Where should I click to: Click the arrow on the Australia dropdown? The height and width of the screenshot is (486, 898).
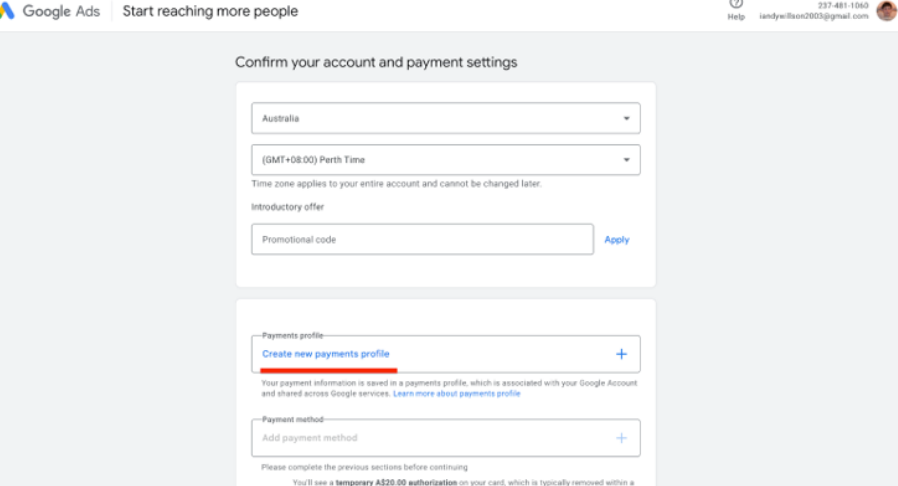627,118
